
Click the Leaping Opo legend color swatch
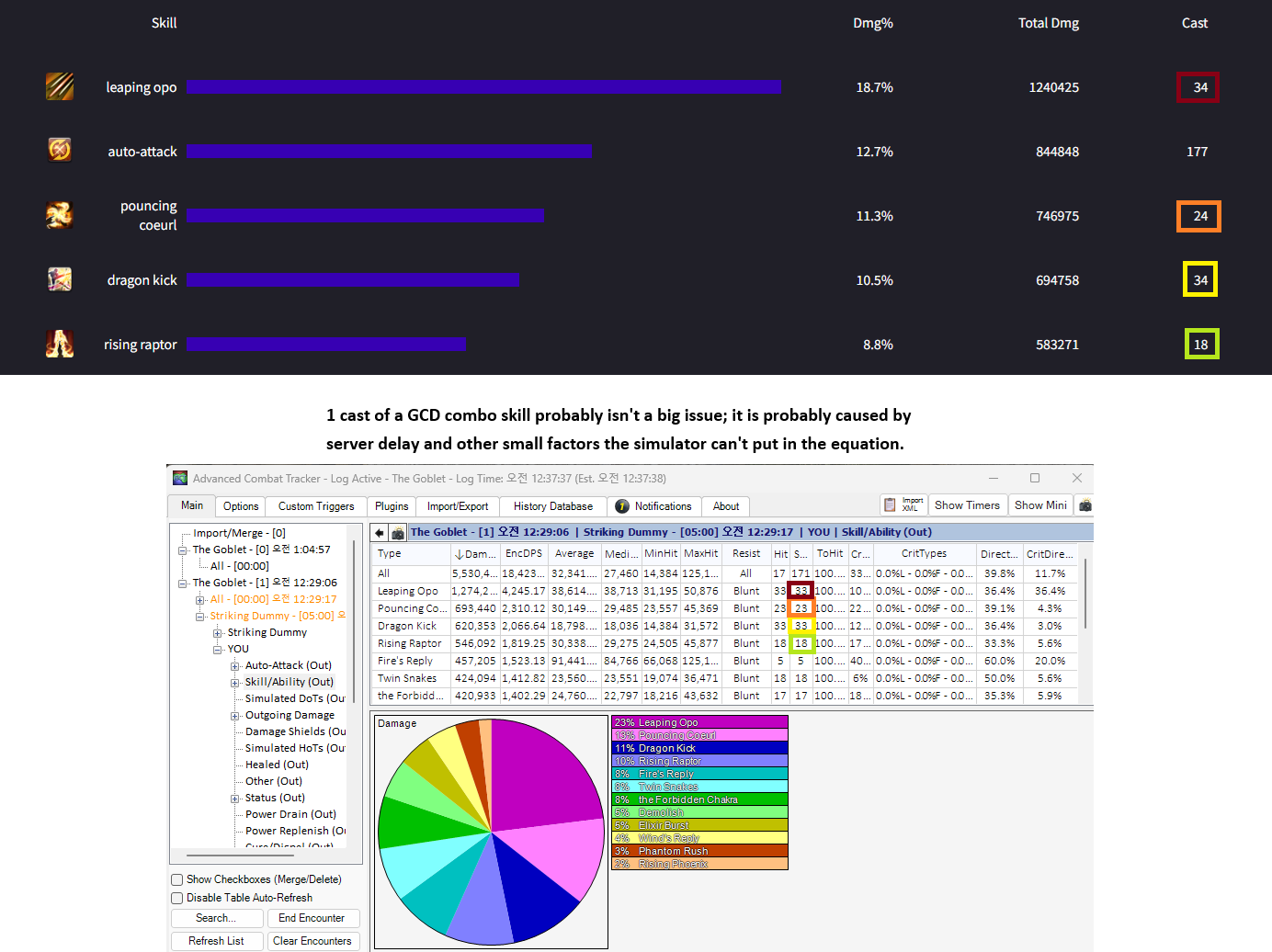[700, 722]
